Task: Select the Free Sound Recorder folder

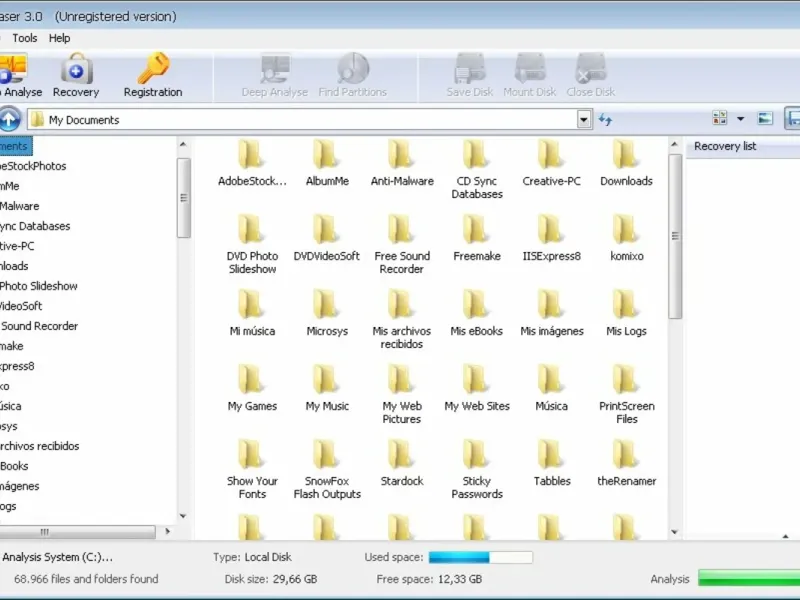Action: [402, 245]
